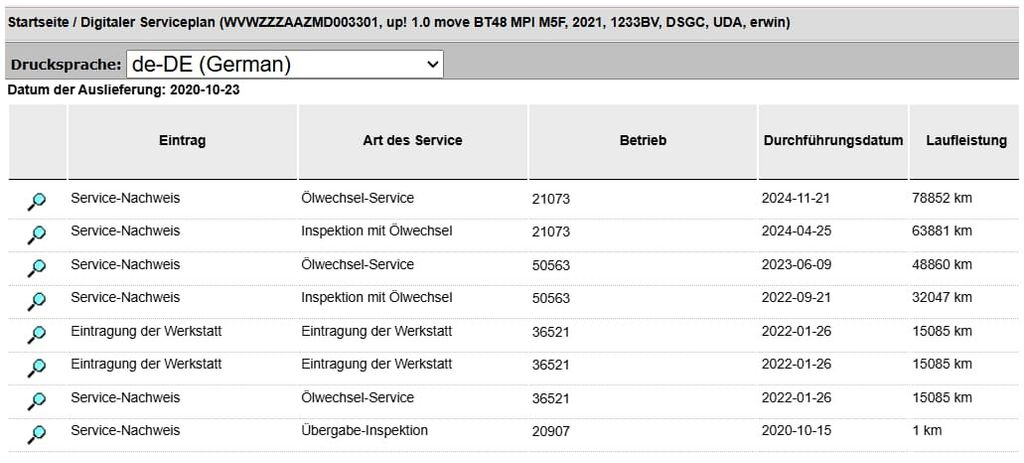Show details for the 2022-01-26 Ölwechsel-Service entry

[x=36, y=401]
